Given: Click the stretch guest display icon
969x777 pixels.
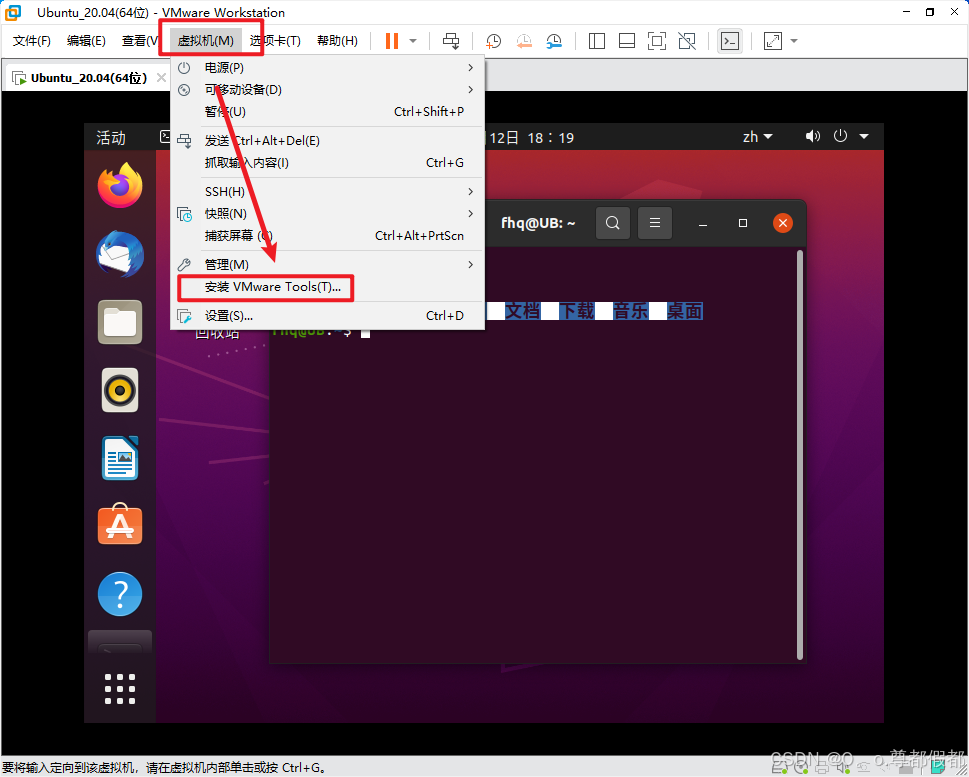Looking at the screenshot, I should coord(772,41).
